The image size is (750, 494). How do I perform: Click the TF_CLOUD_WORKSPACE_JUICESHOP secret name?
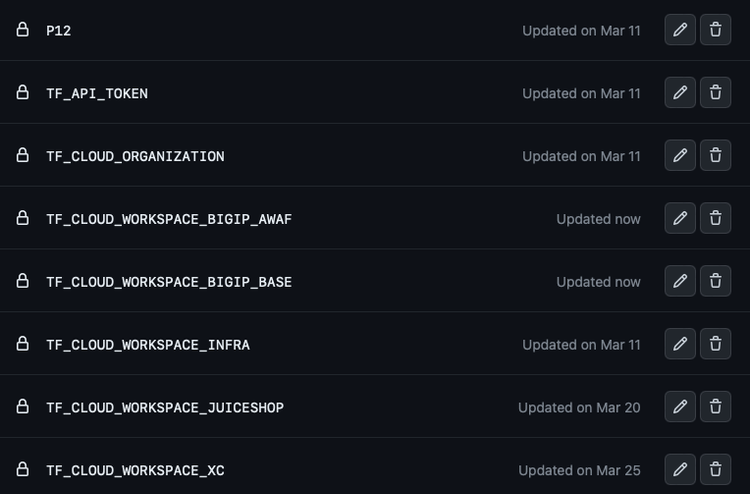click(165, 408)
